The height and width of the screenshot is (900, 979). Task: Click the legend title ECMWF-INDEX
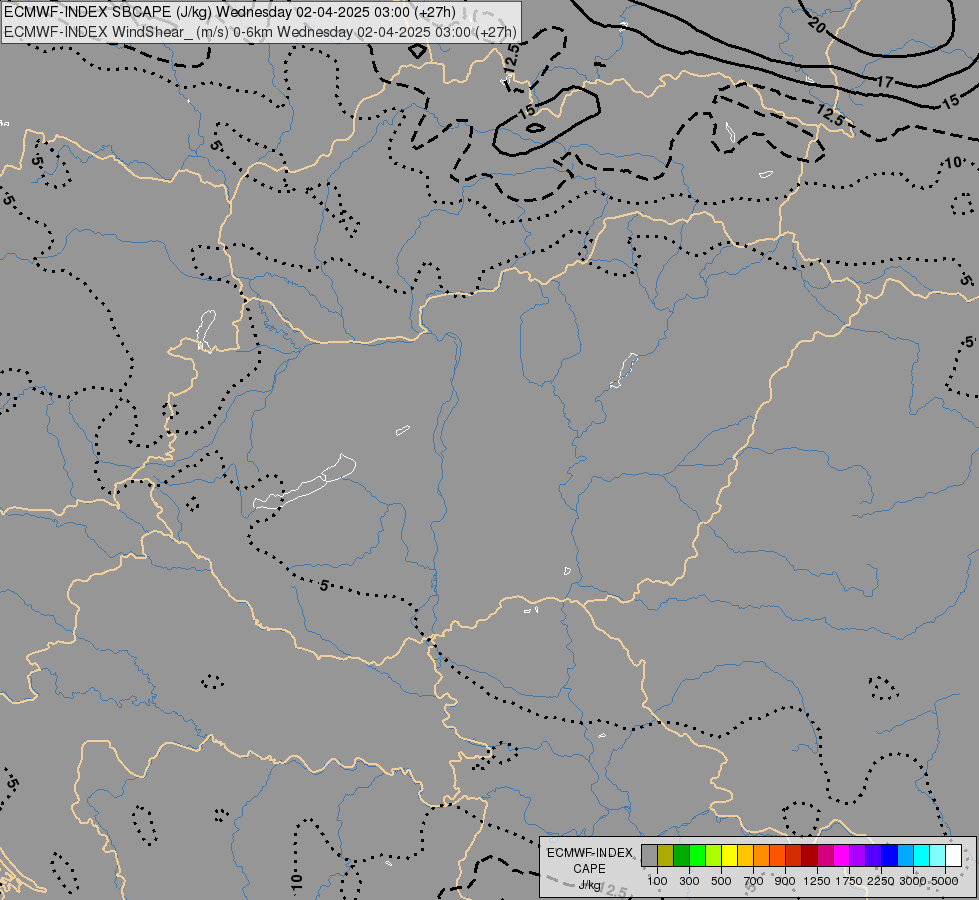(590, 853)
